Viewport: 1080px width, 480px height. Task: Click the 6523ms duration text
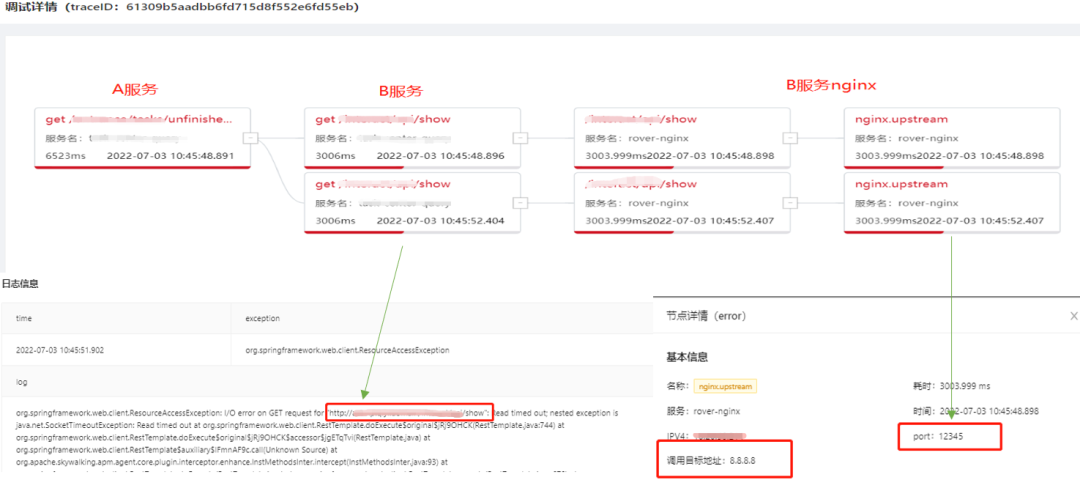[x=65, y=156]
